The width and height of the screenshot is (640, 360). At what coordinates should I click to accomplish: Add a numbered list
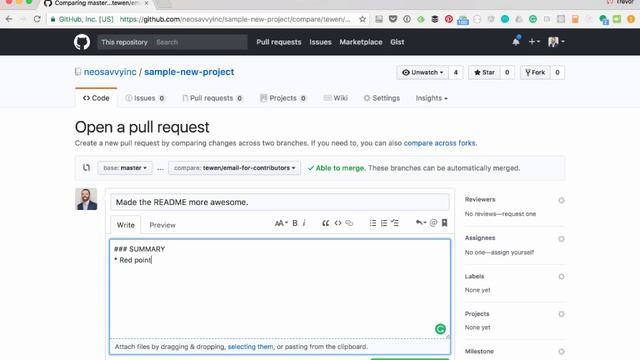point(384,223)
